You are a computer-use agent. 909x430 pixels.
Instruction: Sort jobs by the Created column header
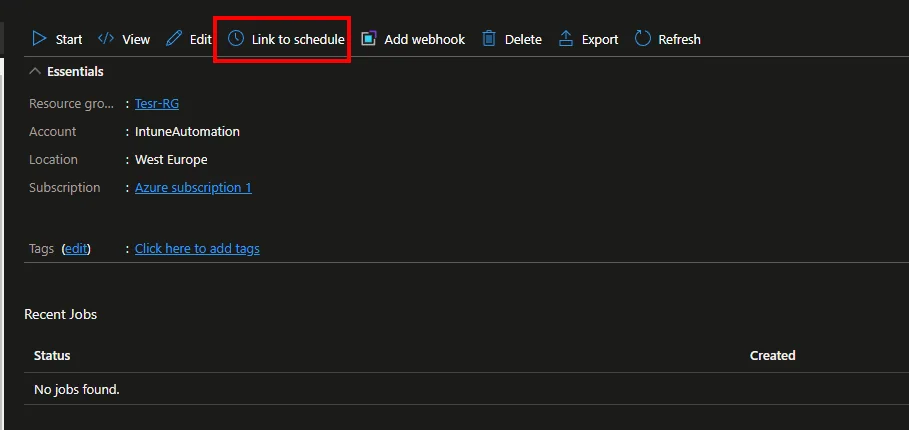coord(772,355)
